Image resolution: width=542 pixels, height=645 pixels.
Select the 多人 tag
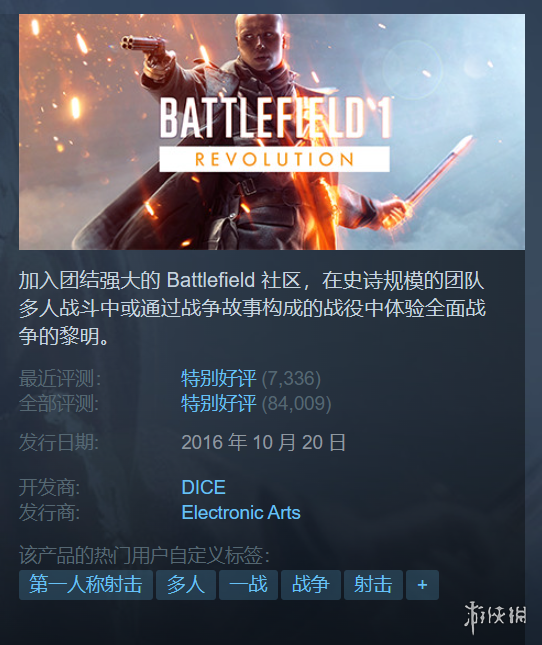coord(186,585)
